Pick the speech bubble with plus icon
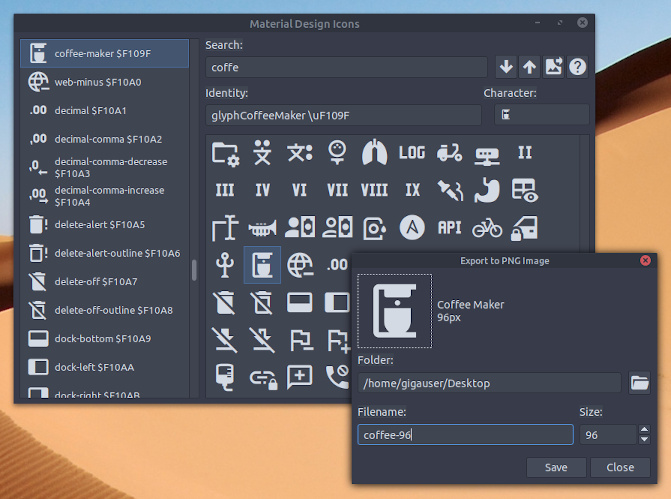 pos(300,377)
